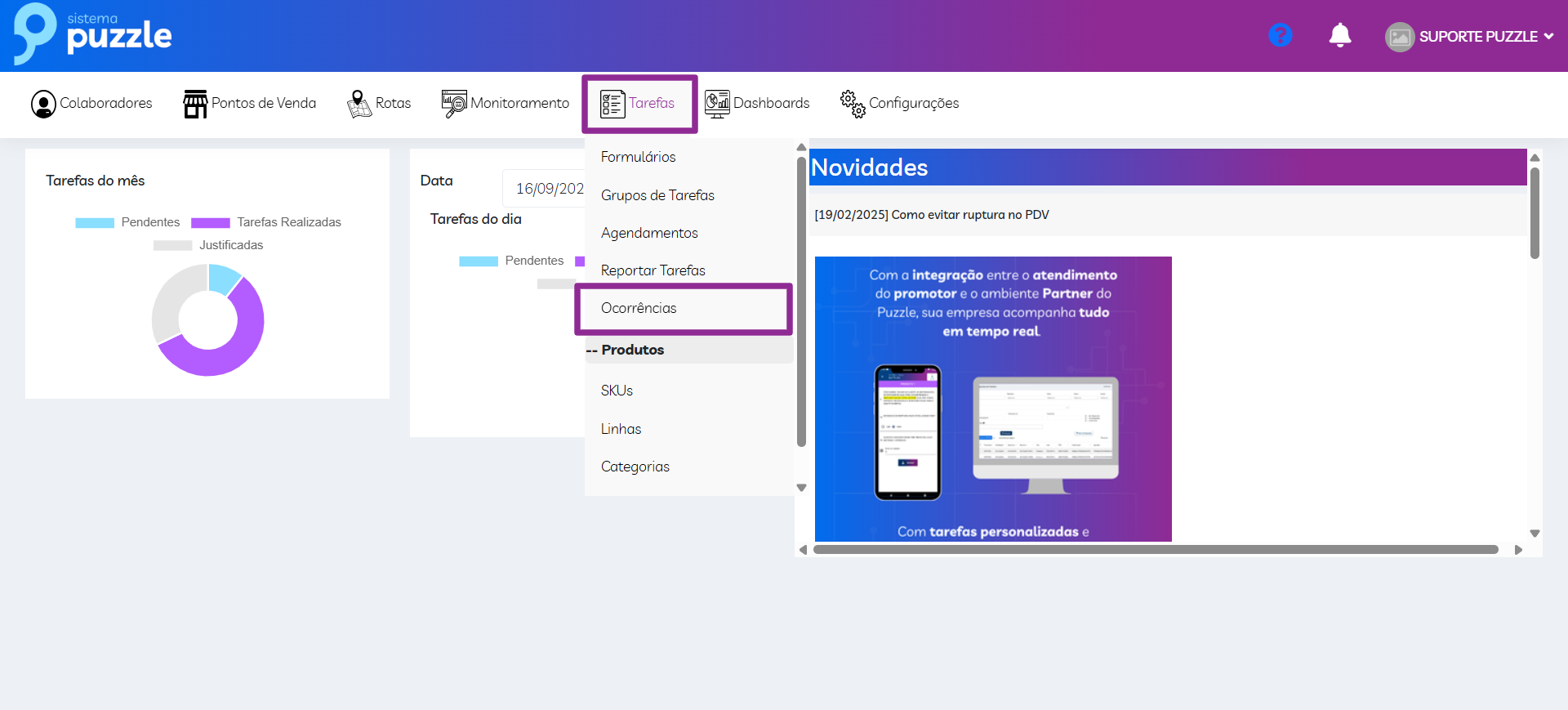This screenshot has width=1568, height=710.
Task: Click the Rotas map pin icon
Action: pyautogui.click(x=359, y=104)
